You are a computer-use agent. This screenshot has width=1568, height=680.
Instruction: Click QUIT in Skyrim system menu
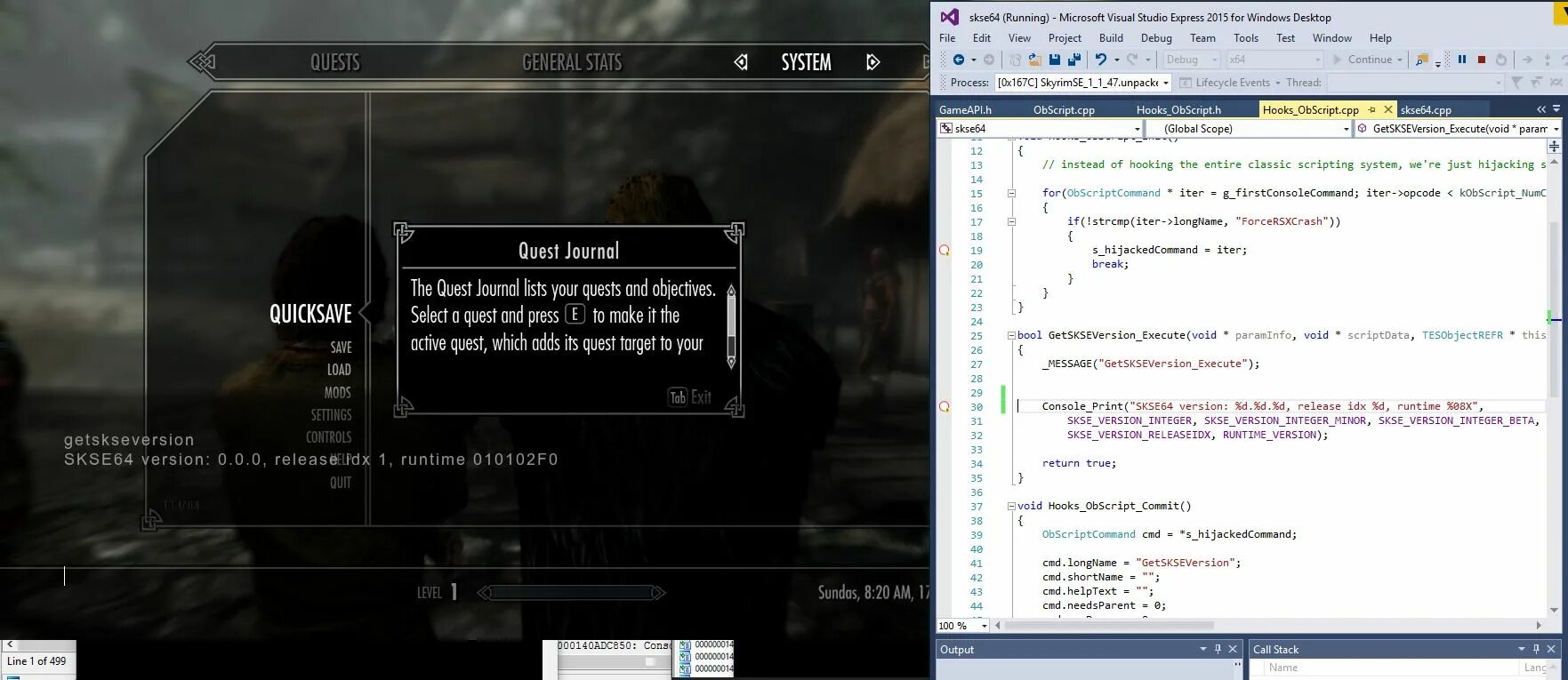(x=341, y=483)
